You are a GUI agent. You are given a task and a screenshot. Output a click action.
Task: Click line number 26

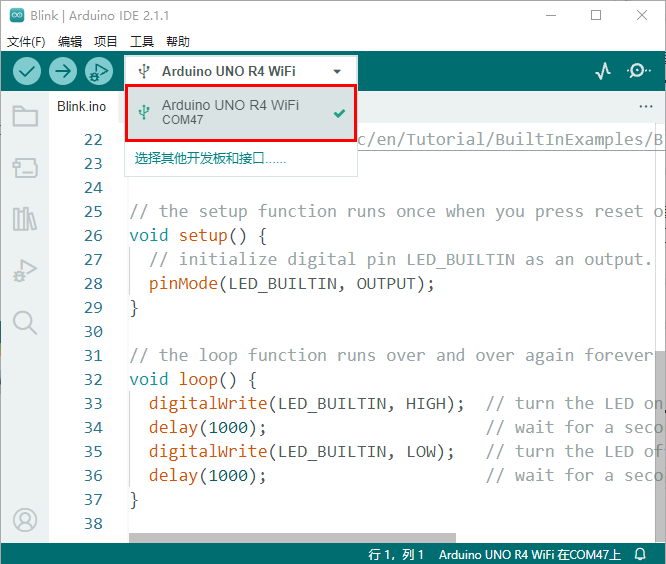point(93,235)
